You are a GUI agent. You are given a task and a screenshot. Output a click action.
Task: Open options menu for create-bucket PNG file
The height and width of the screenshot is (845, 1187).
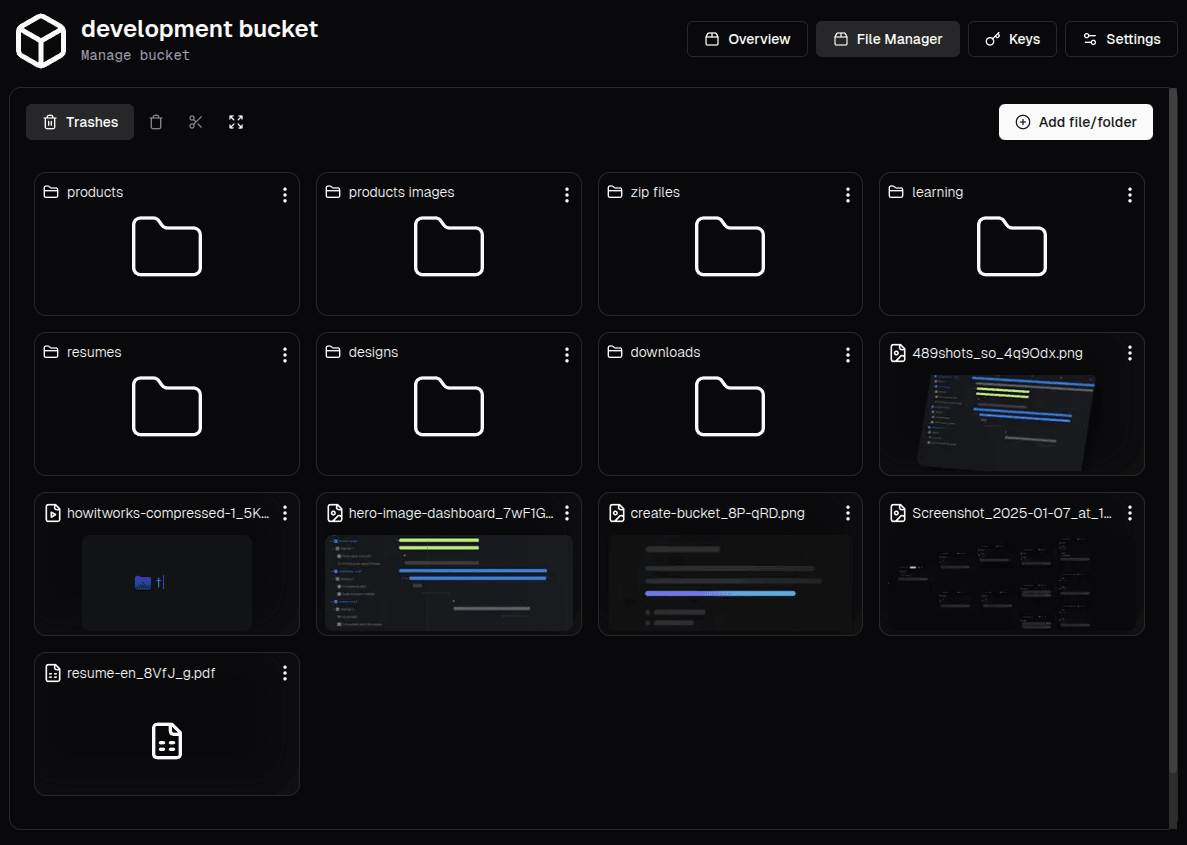click(848, 513)
